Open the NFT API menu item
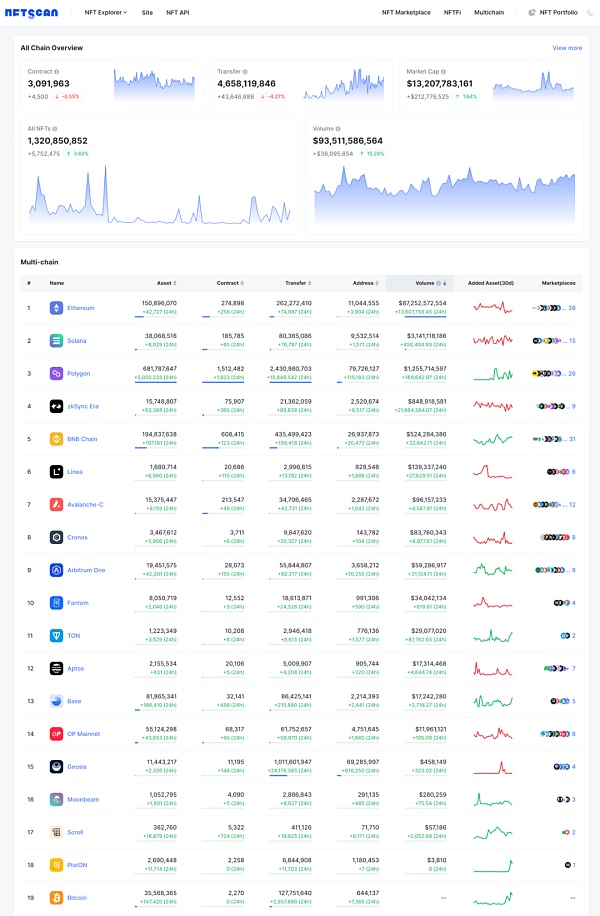Screen dimensions: 600x916 pyautogui.click(x=178, y=12)
